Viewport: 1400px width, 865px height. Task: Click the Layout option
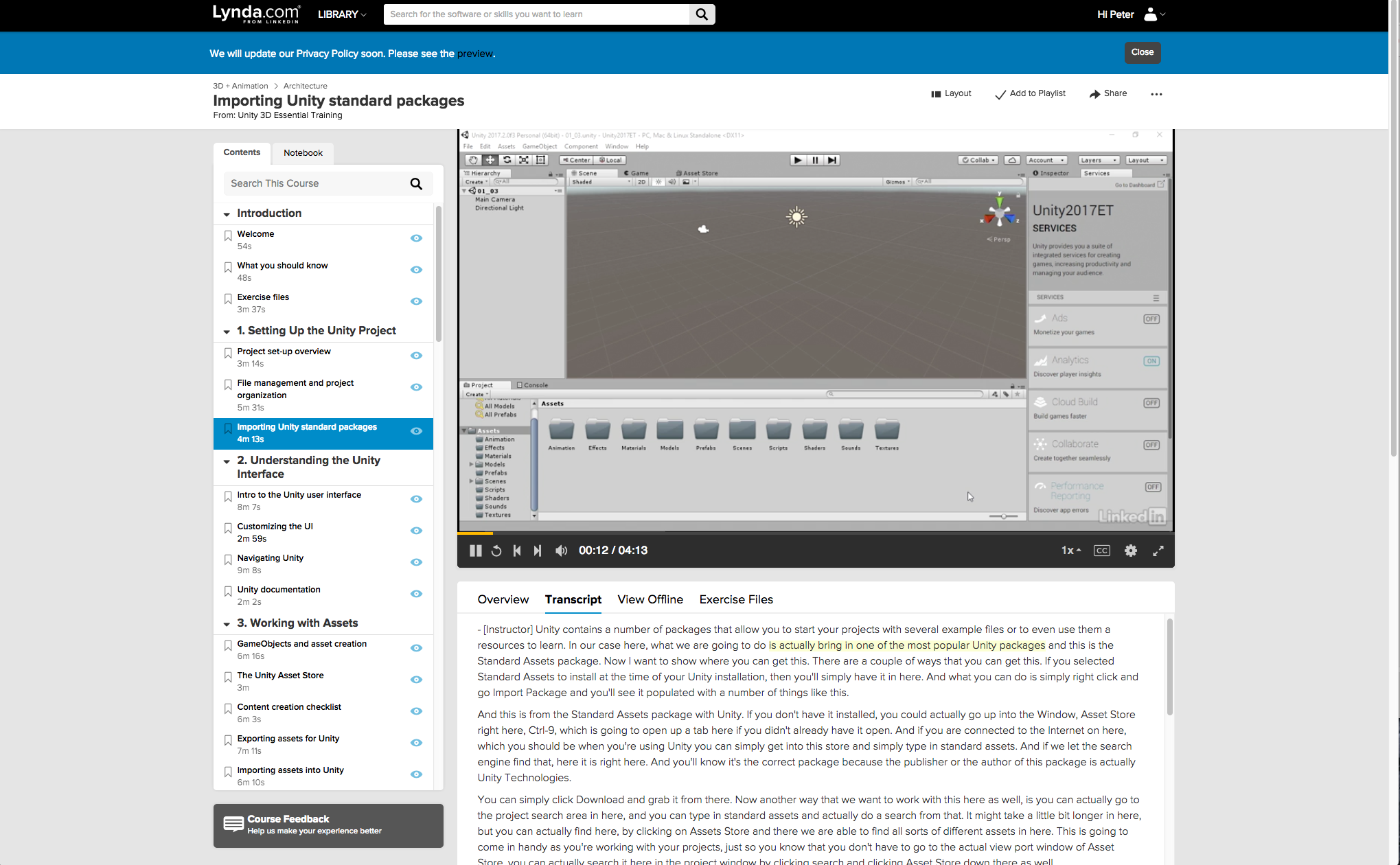pos(951,93)
